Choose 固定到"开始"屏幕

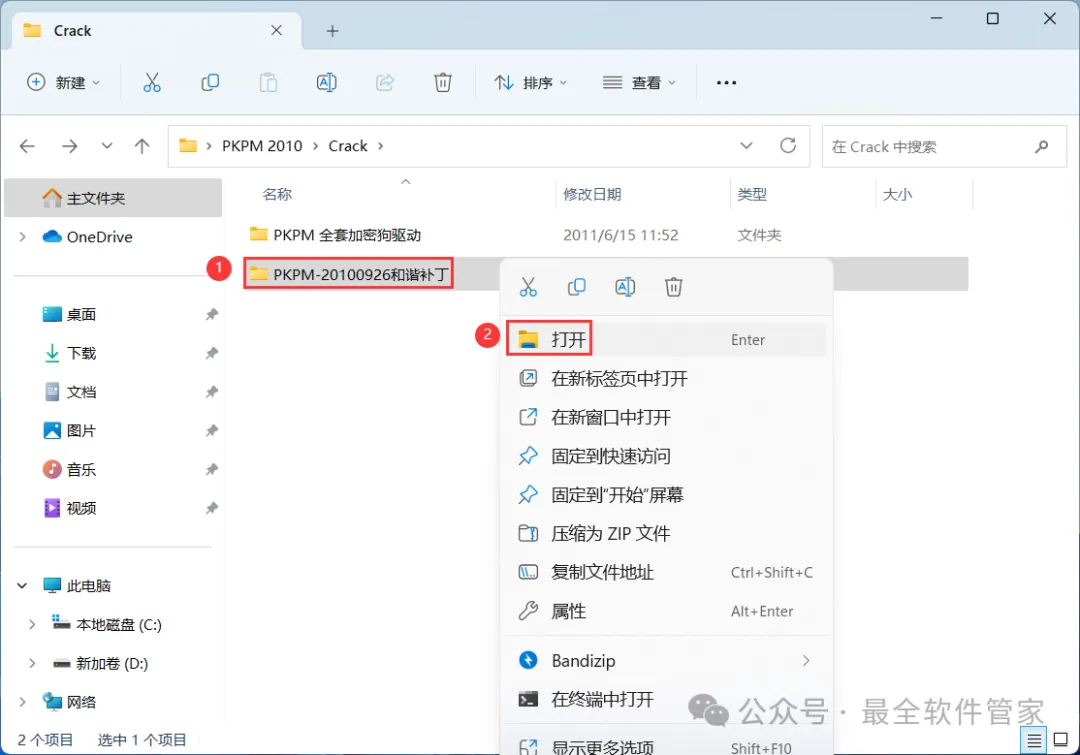666,495
